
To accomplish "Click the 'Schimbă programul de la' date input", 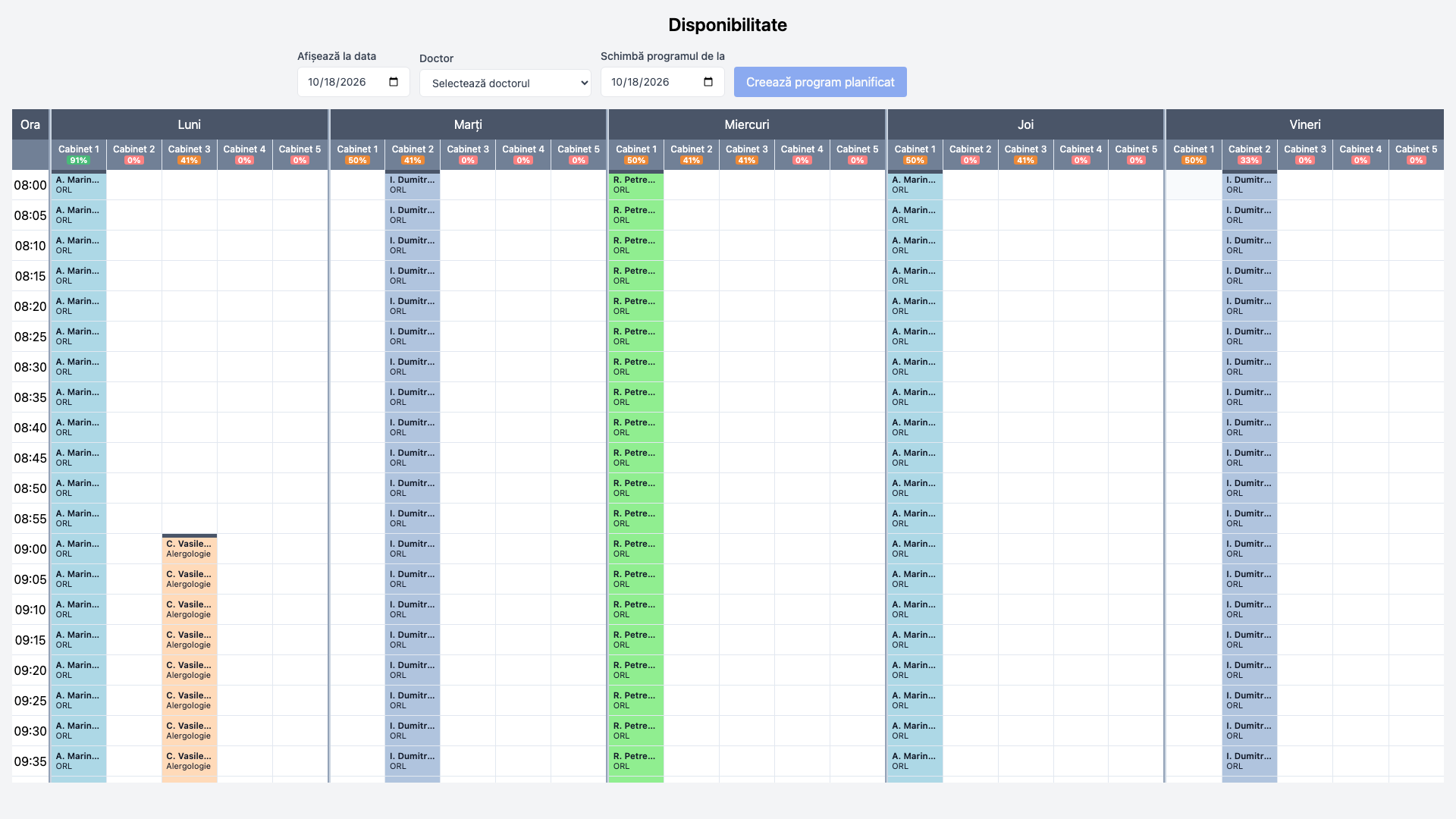I will (662, 82).
